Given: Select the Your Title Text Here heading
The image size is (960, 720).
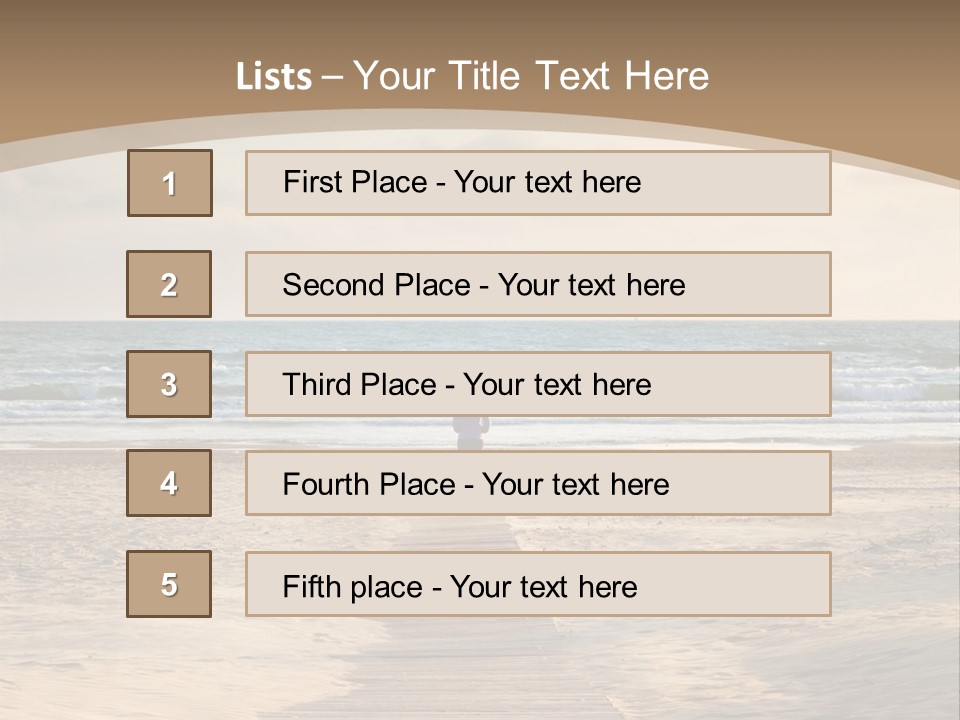Looking at the screenshot, I should pyautogui.click(x=531, y=76).
